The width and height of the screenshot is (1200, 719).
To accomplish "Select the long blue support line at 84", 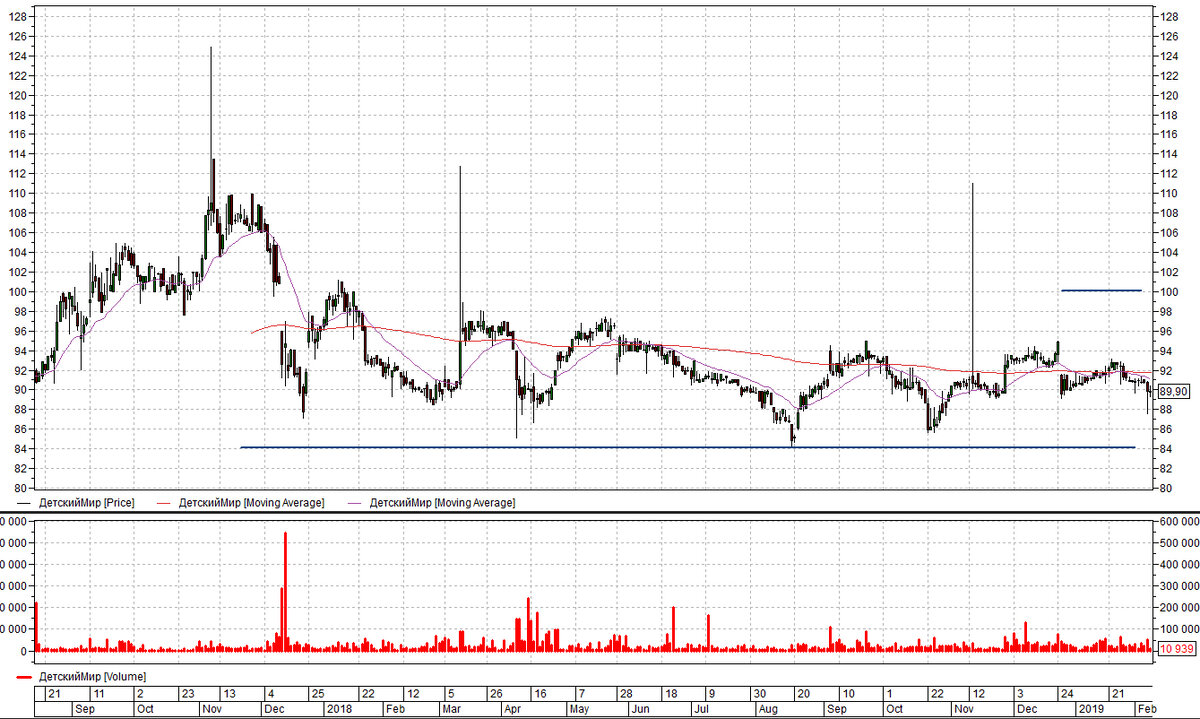I will 688,447.
